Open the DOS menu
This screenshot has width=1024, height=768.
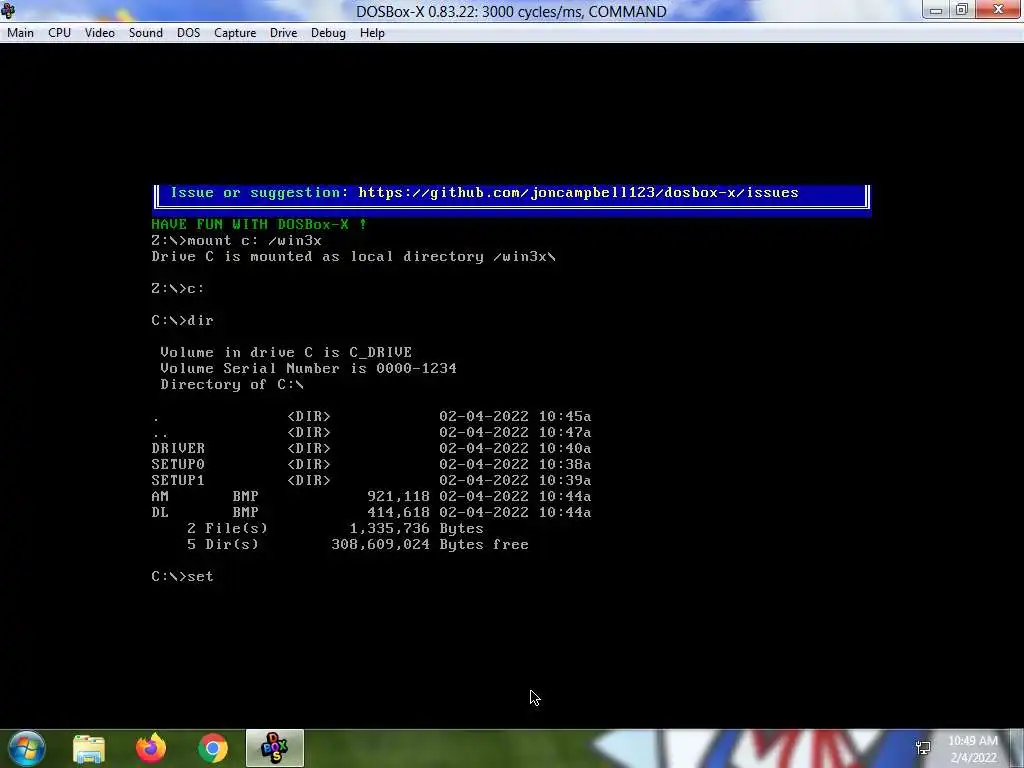click(189, 33)
